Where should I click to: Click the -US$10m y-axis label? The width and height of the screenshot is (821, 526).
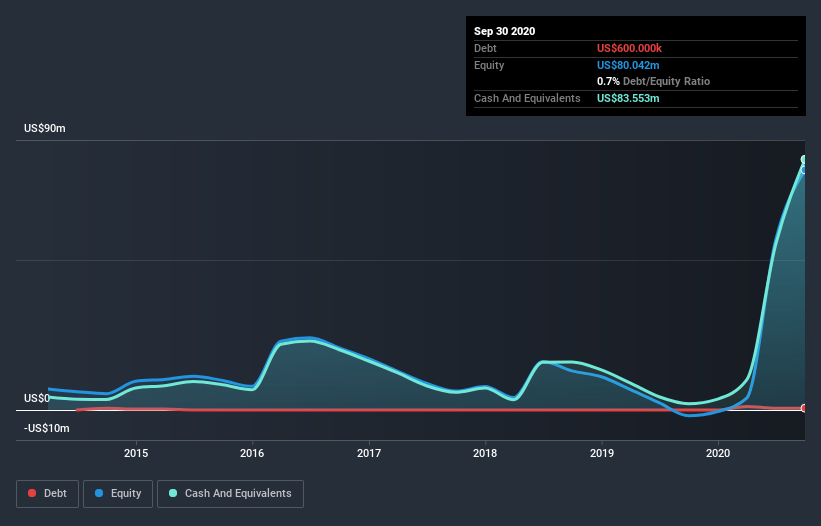(47, 428)
